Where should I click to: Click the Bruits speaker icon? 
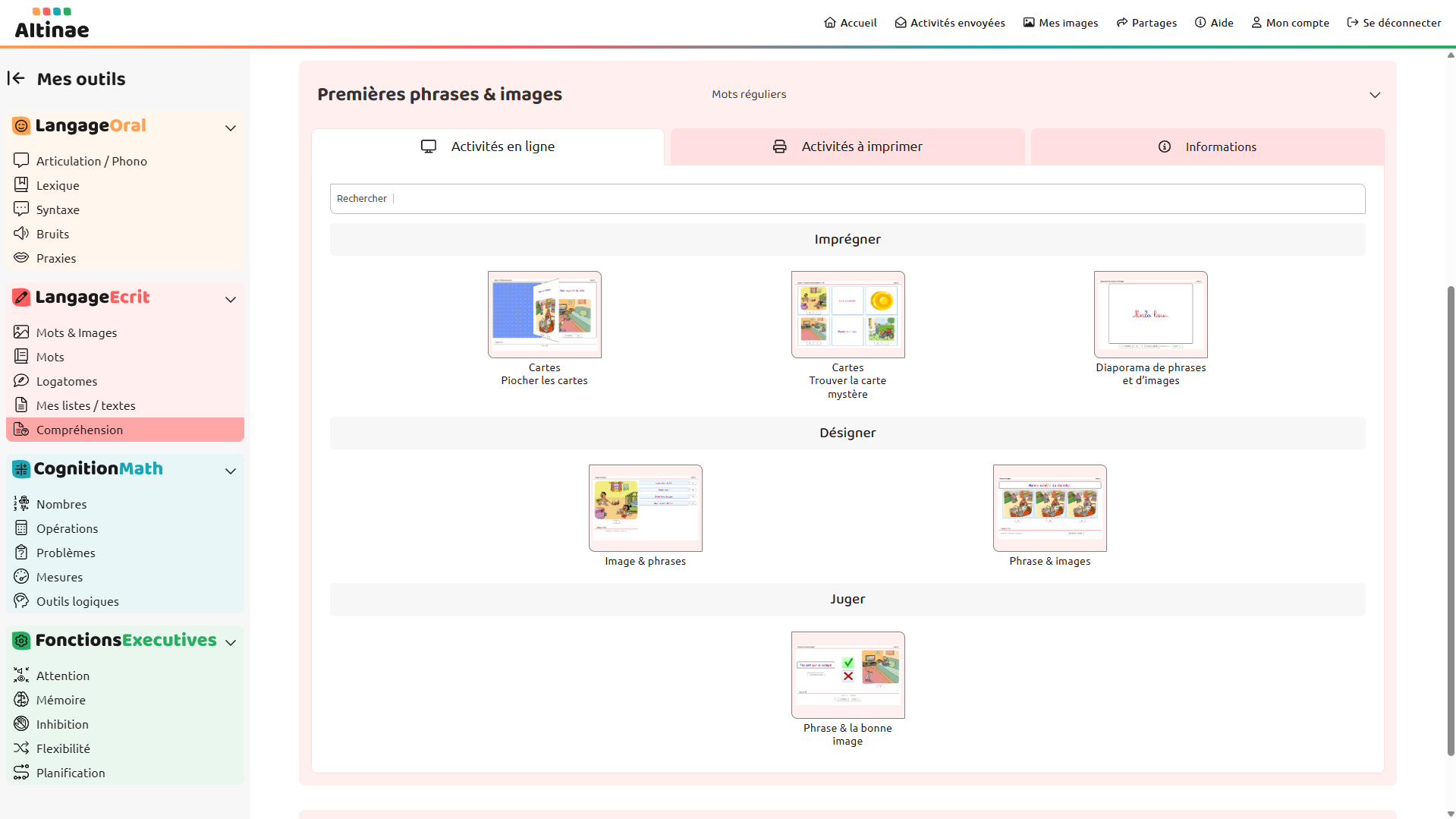(21, 233)
